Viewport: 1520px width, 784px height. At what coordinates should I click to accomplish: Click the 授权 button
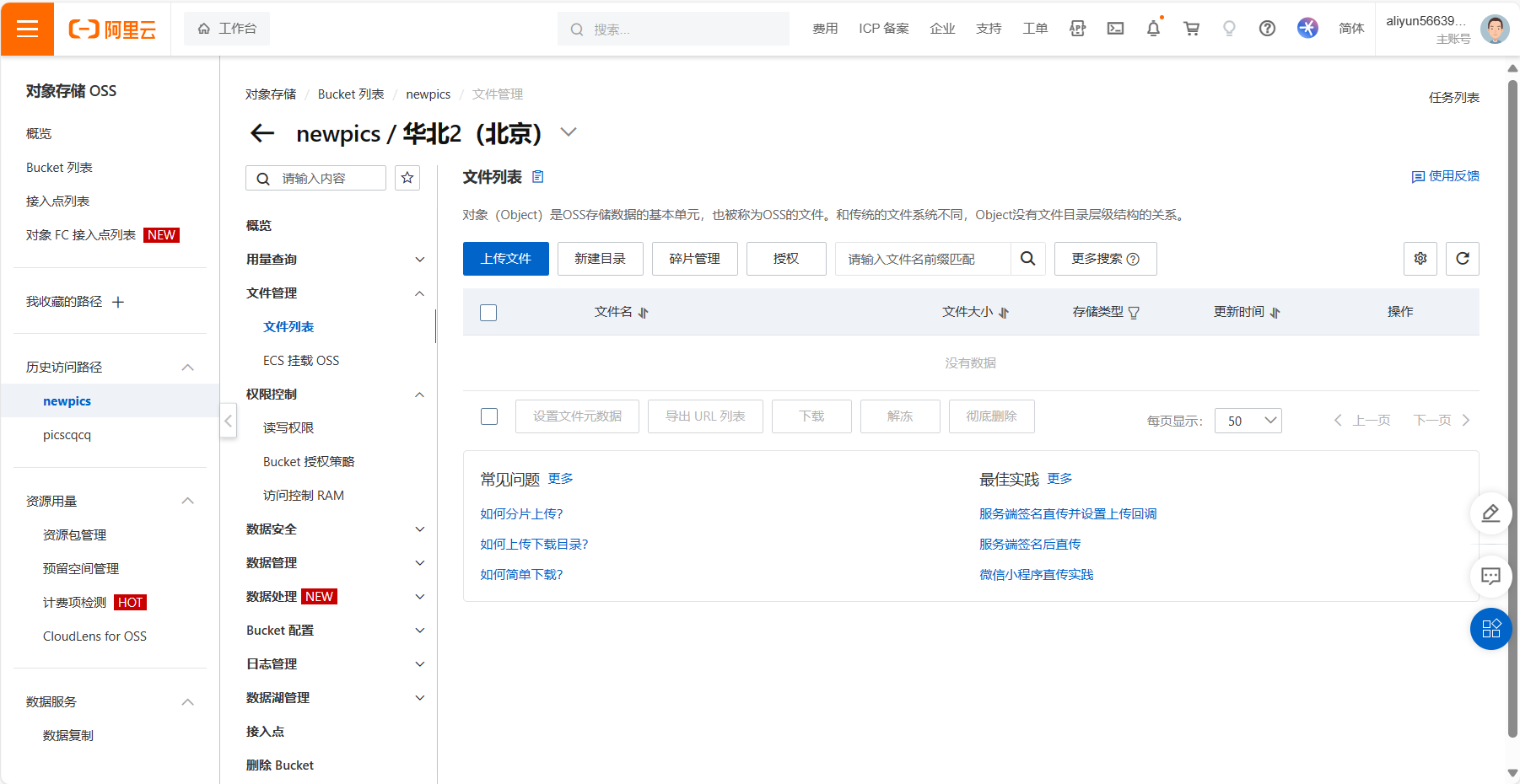tap(786, 259)
